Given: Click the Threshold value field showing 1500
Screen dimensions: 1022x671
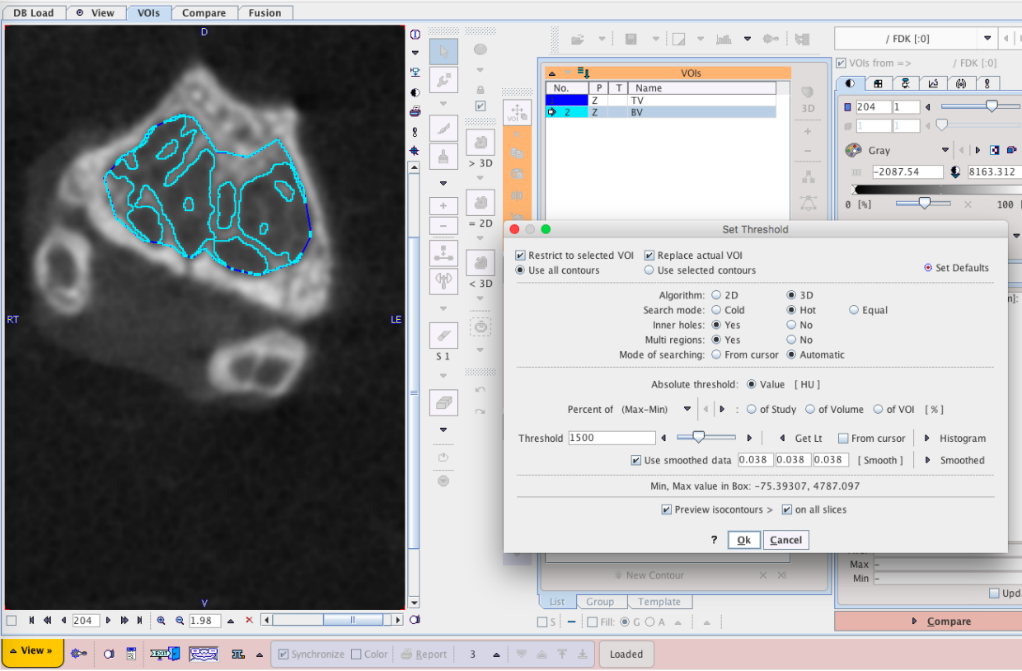Looking at the screenshot, I should pyautogui.click(x=611, y=438).
